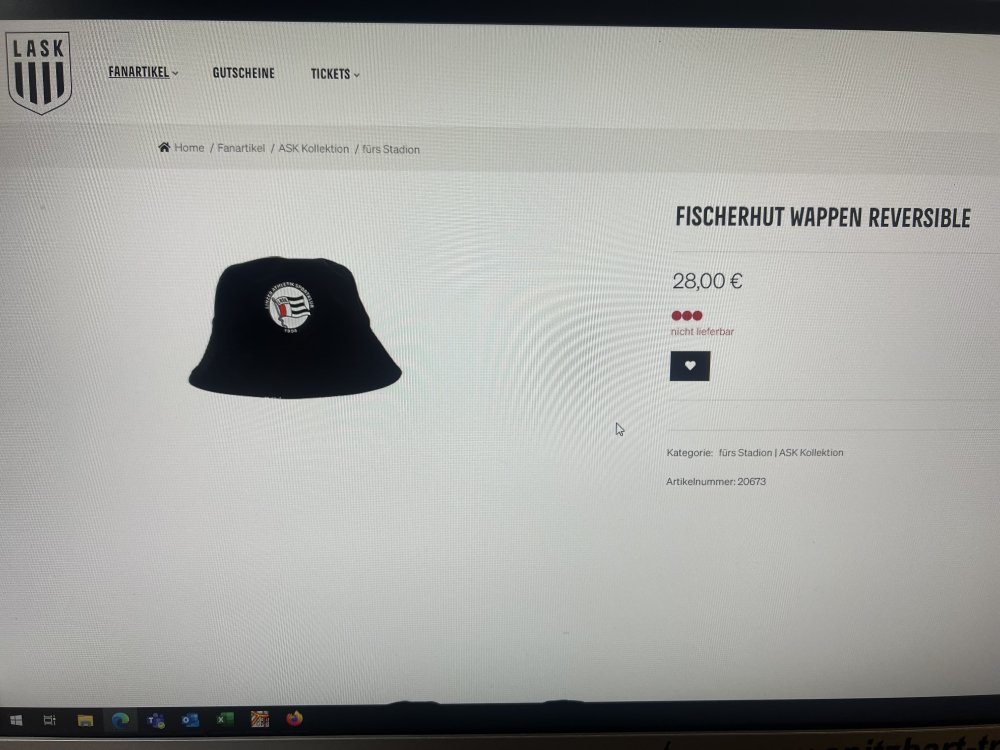The height and width of the screenshot is (750, 1000).
Task: Click the black bucket hat product image
Action: click(x=295, y=328)
